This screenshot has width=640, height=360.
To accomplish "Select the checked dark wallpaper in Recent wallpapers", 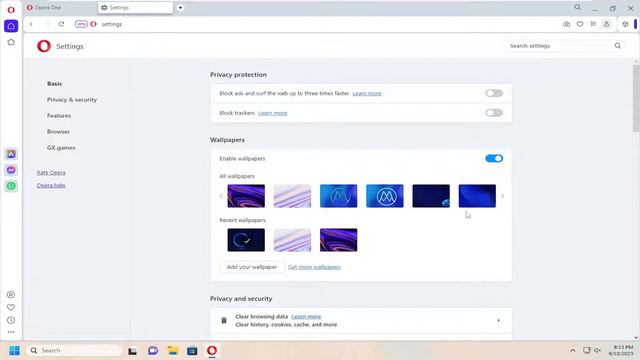I will pos(246,240).
